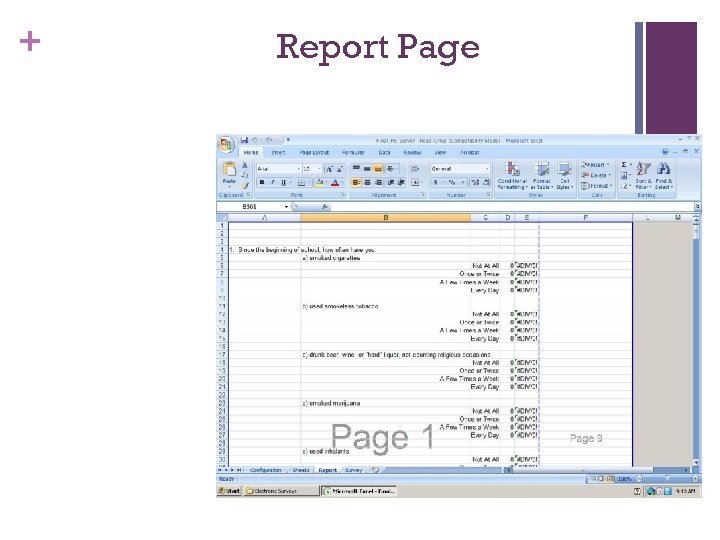Viewport: 720px width, 540px height.
Task: Insert AutoSum with the sigma icon
Action: pos(624,165)
